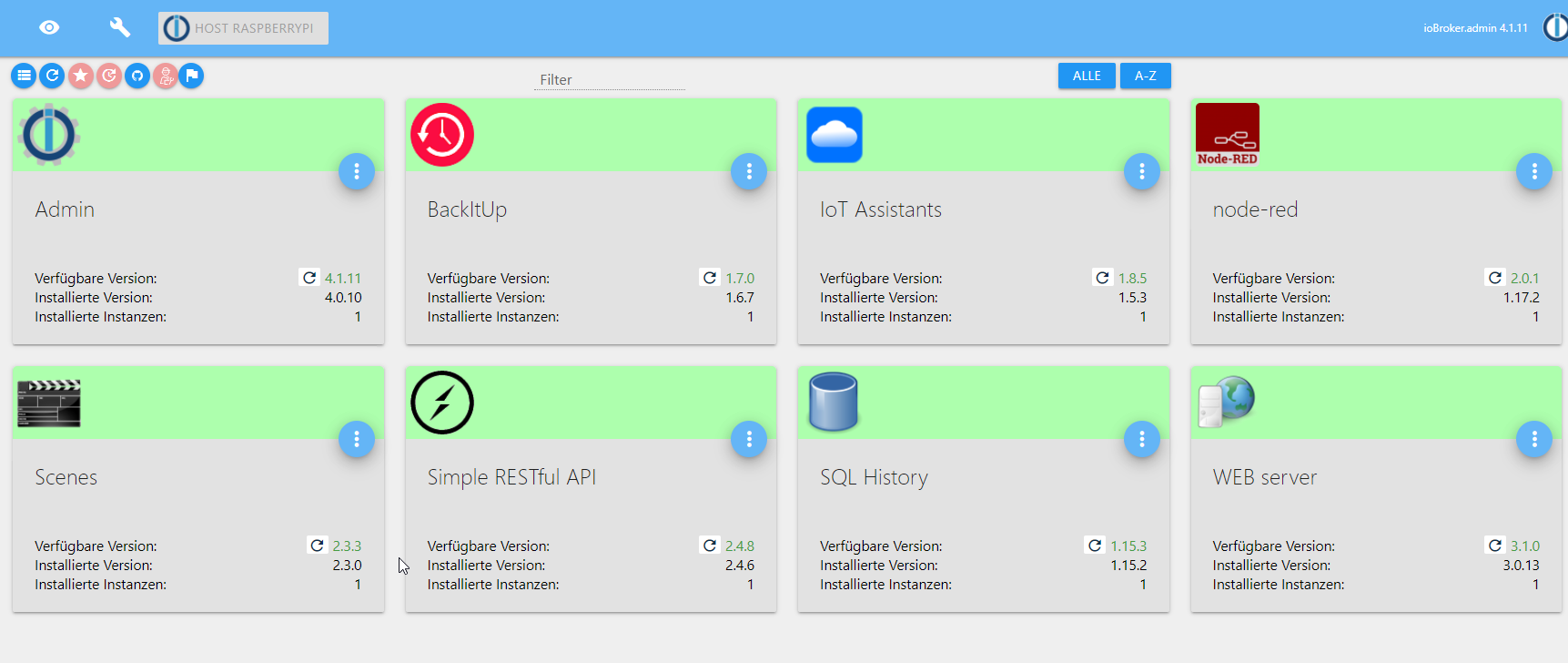Open Admin card three-dot menu

click(357, 171)
